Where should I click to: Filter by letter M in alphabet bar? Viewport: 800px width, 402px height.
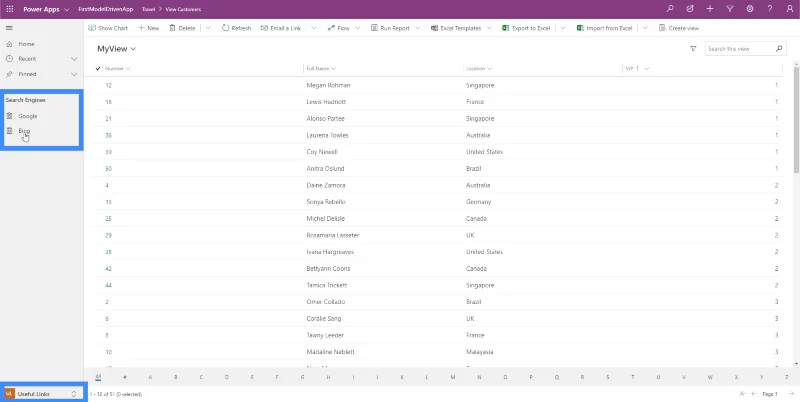[453, 377]
